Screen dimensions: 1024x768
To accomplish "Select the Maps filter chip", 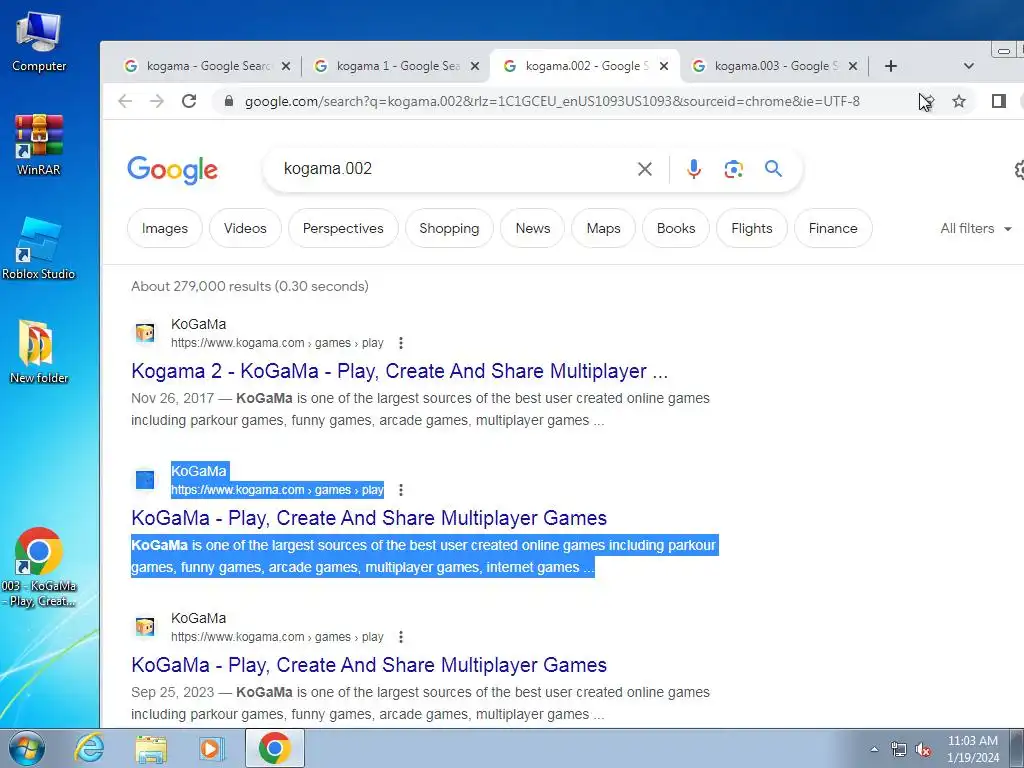I will [x=603, y=229].
